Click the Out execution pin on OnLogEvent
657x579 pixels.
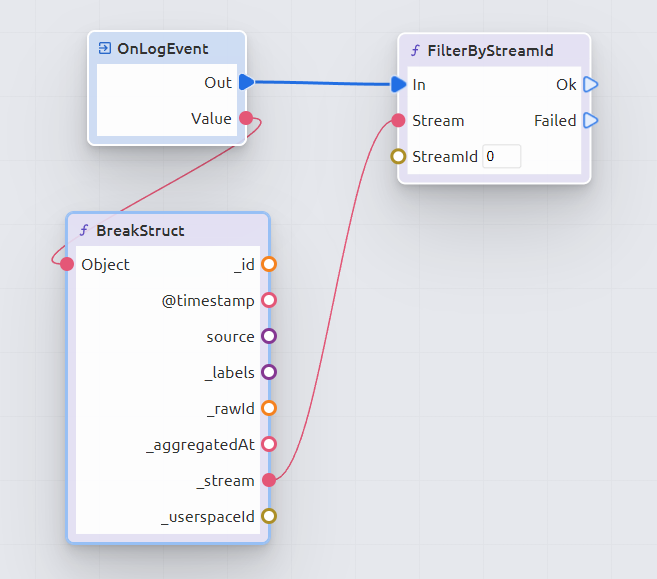point(247,82)
